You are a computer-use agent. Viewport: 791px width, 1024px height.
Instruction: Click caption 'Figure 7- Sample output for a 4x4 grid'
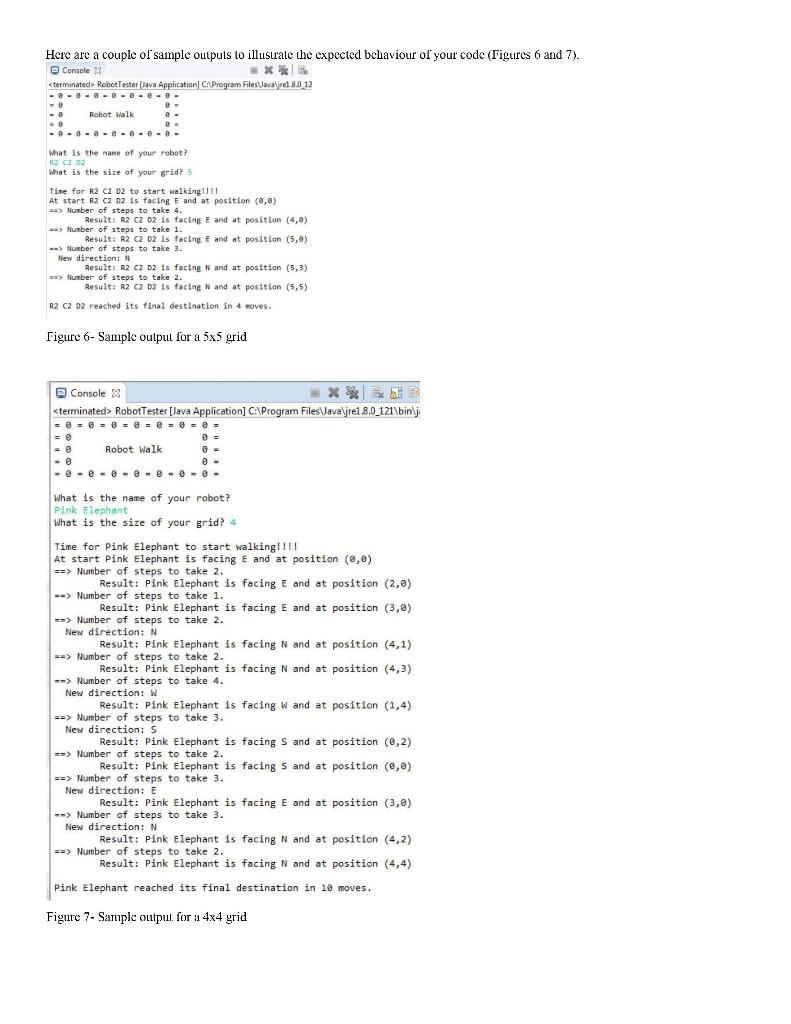click(x=146, y=917)
